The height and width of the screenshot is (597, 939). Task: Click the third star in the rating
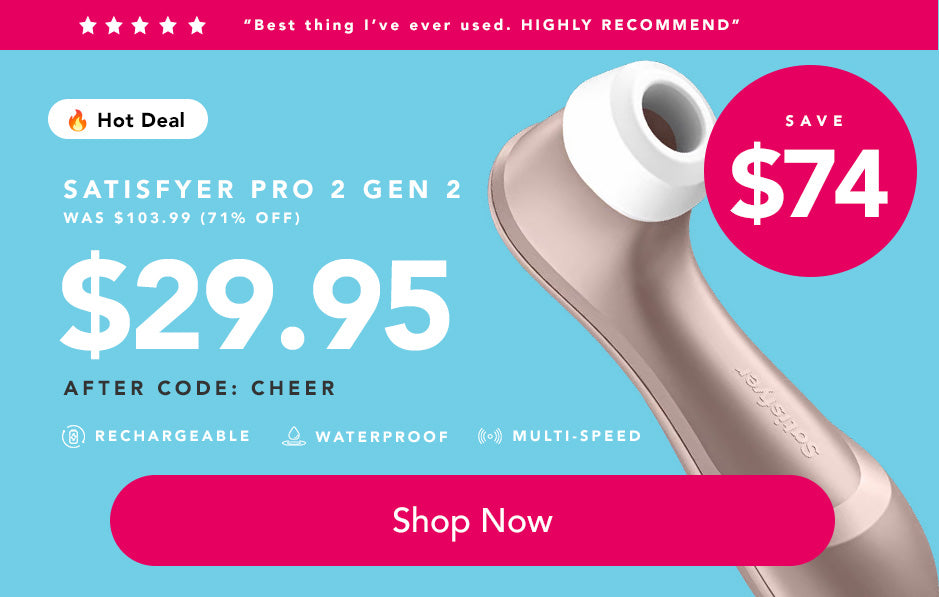(x=141, y=25)
